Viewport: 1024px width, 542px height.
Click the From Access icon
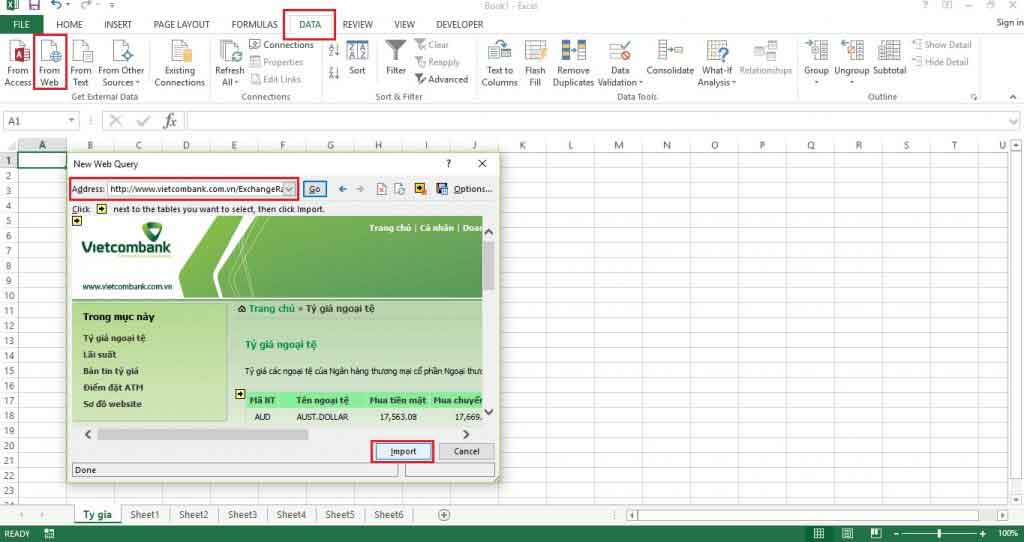[x=18, y=63]
